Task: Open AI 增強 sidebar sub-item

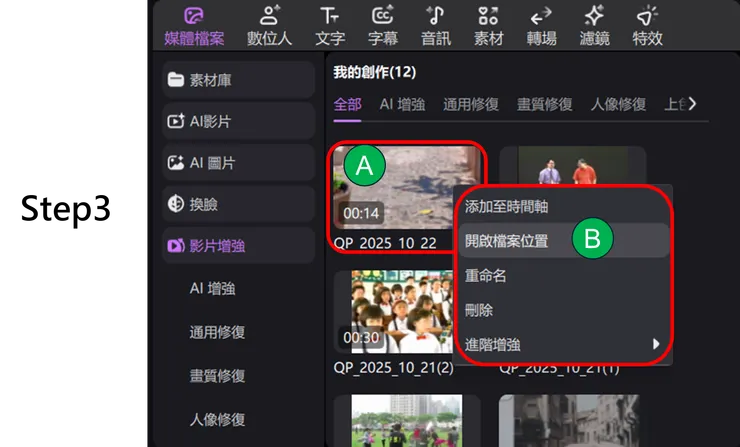Action: click(212, 288)
